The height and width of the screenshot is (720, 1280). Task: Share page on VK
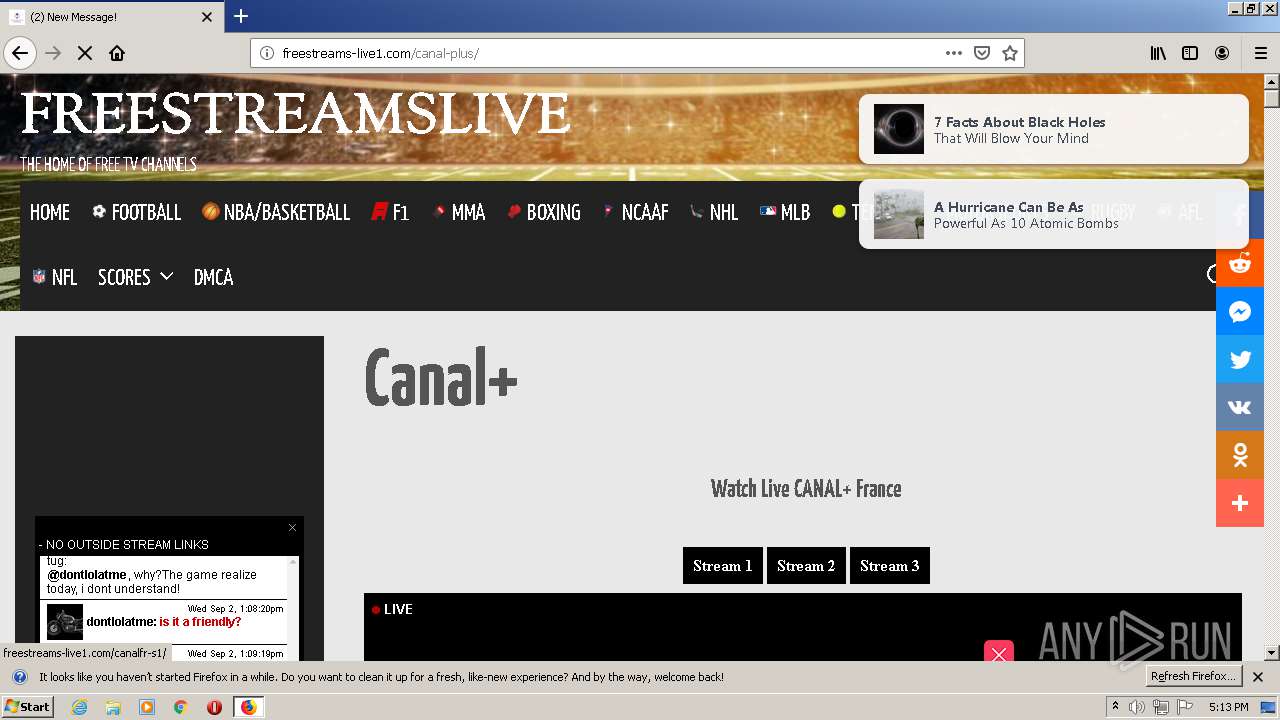[x=1240, y=407]
